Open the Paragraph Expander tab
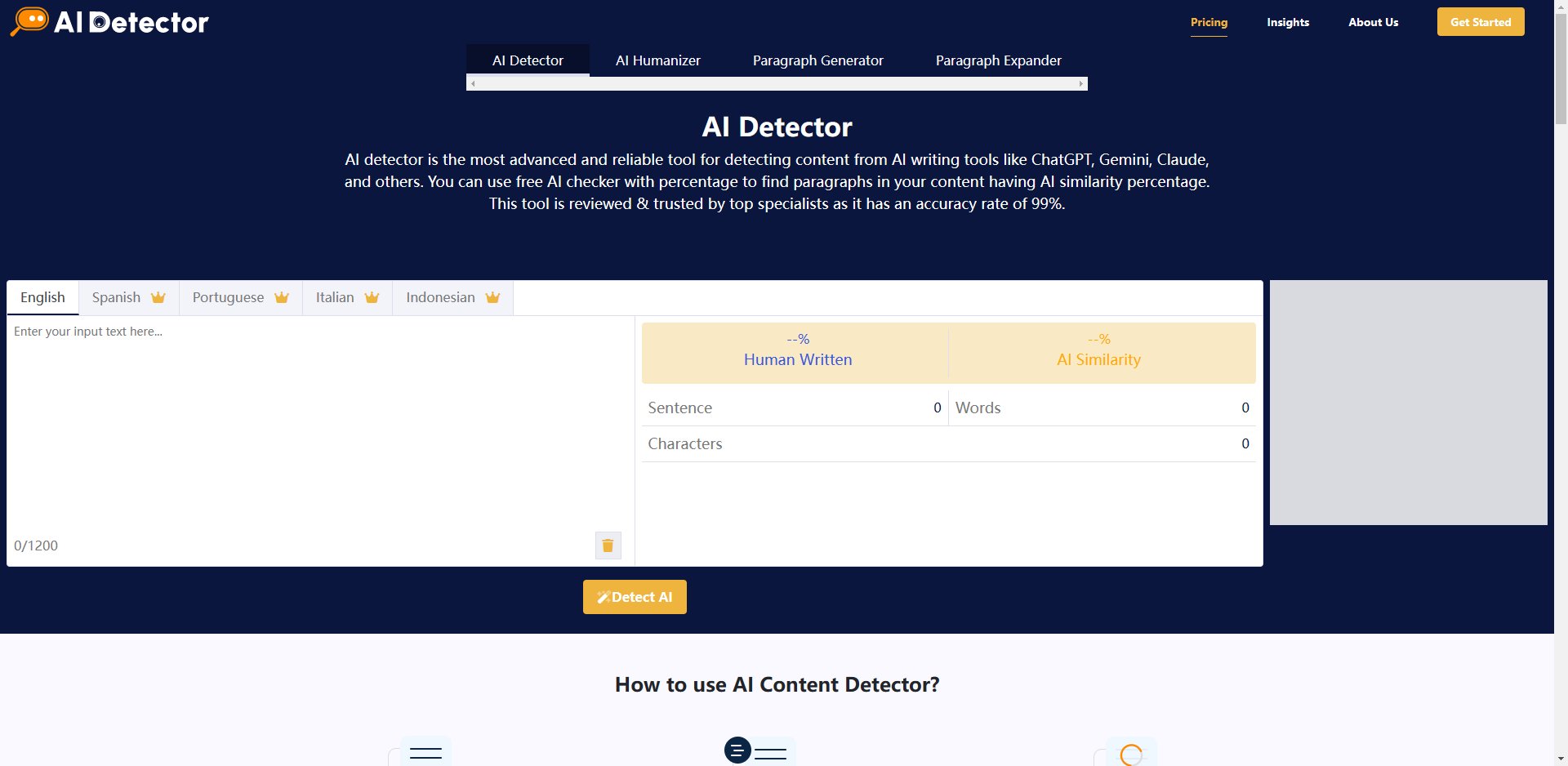Image resolution: width=1568 pixels, height=766 pixels. (x=998, y=60)
